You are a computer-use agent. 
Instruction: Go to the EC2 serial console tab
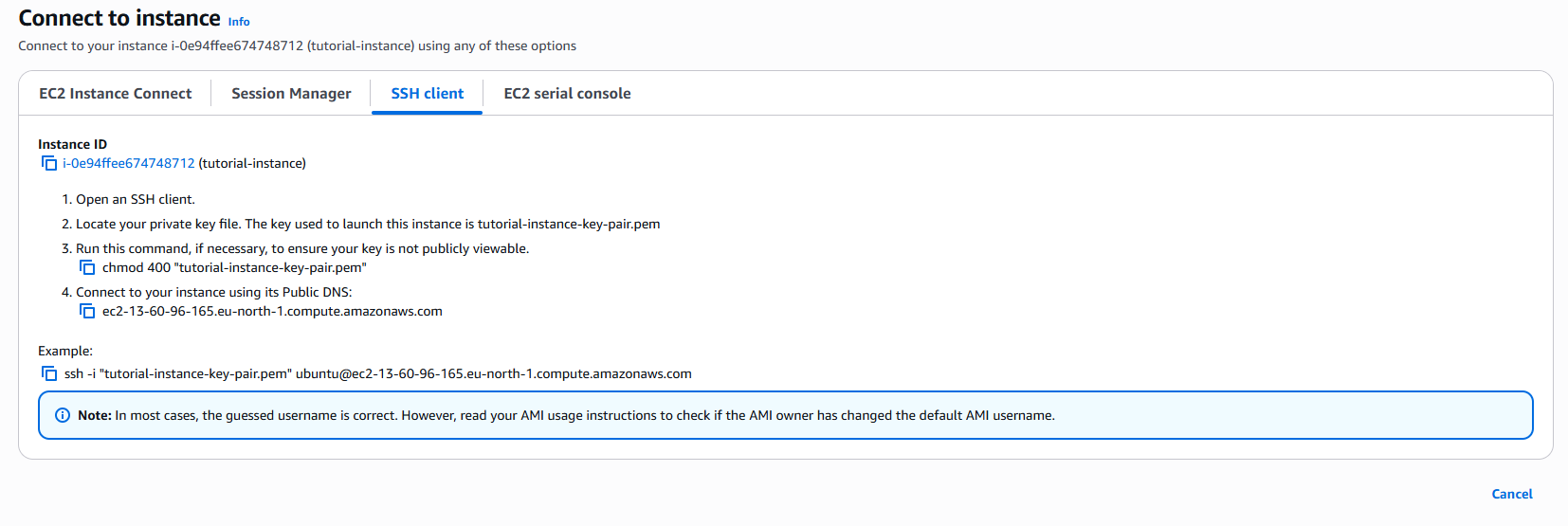click(567, 93)
